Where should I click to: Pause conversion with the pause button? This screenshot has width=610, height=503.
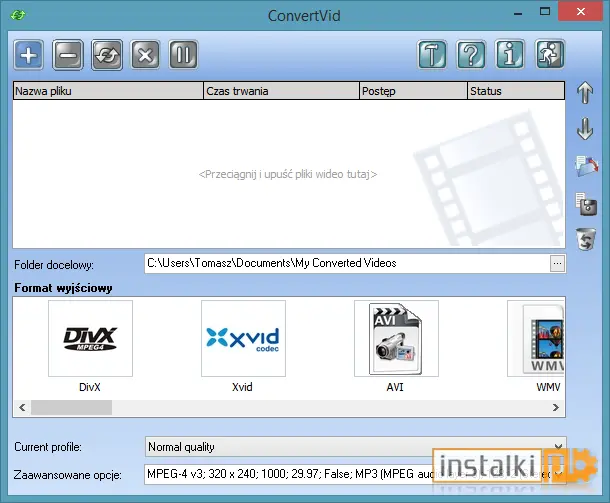coord(183,55)
